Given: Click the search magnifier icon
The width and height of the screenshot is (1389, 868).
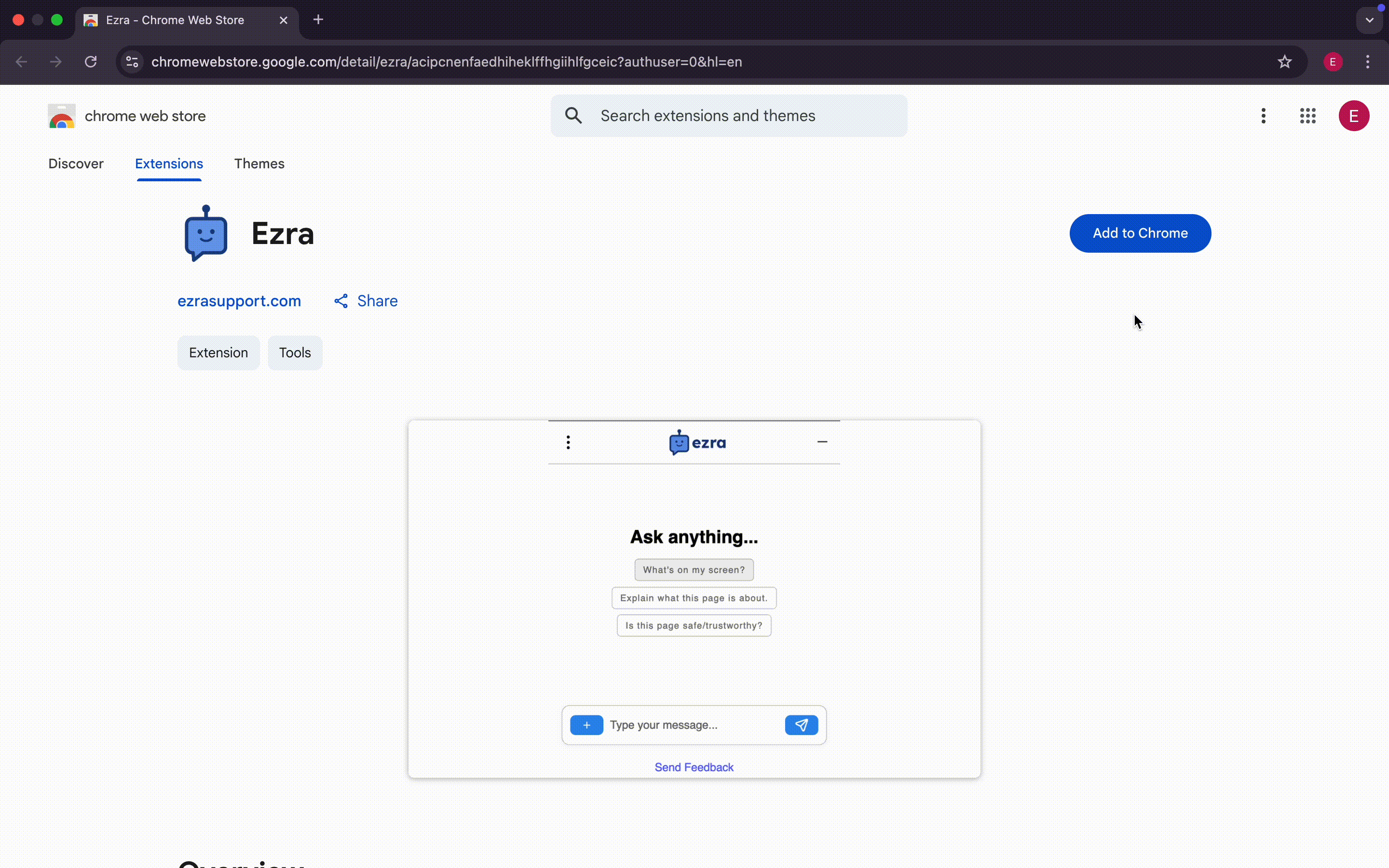Looking at the screenshot, I should [573, 116].
